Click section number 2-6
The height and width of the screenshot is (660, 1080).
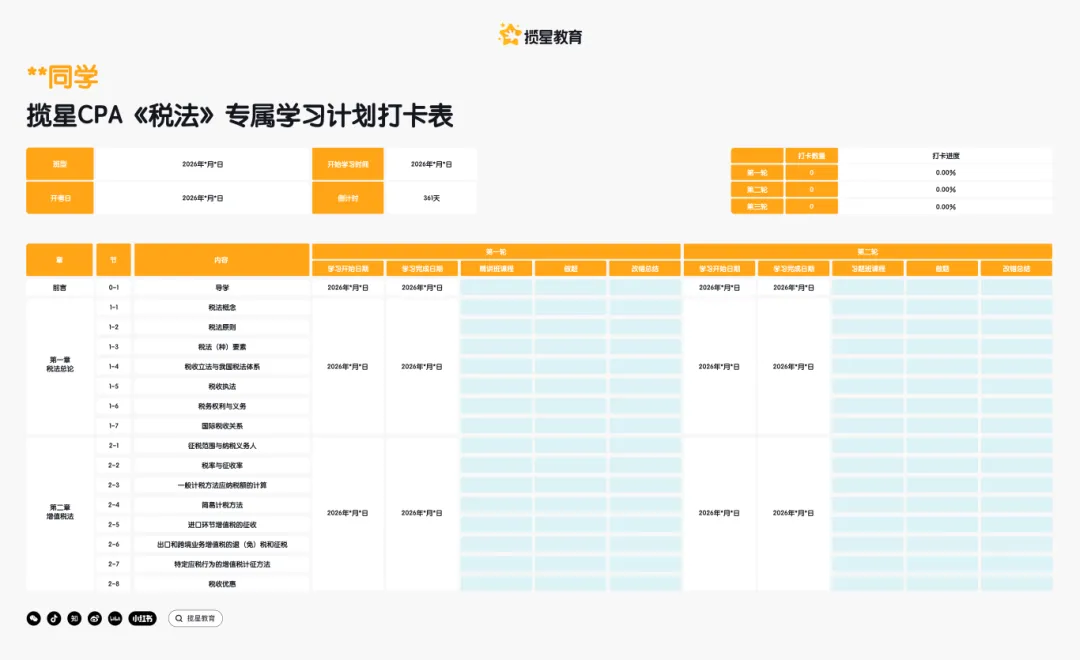pyautogui.click(x=114, y=544)
